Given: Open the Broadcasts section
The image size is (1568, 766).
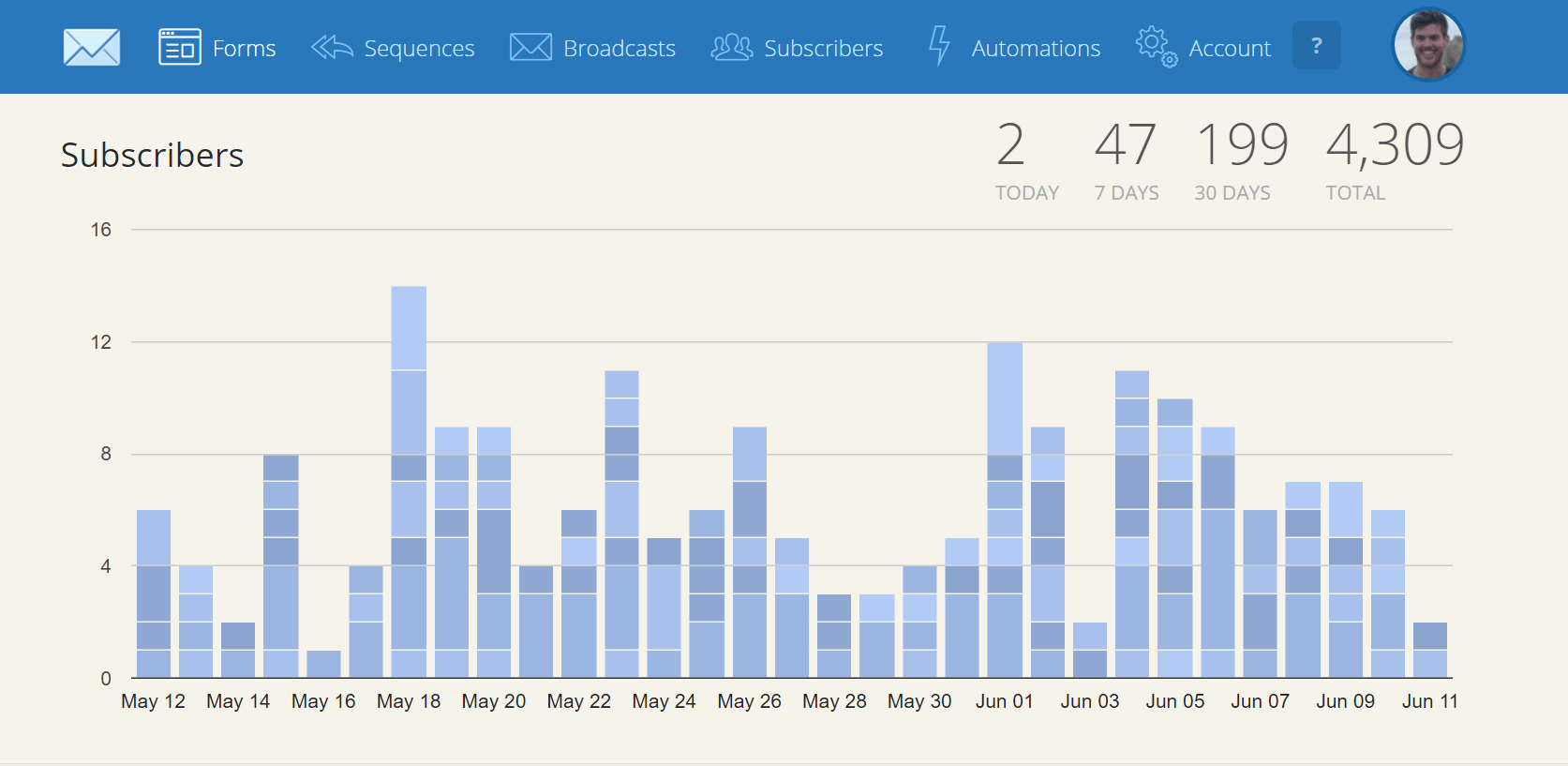Looking at the screenshot, I should [x=619, y=49].
